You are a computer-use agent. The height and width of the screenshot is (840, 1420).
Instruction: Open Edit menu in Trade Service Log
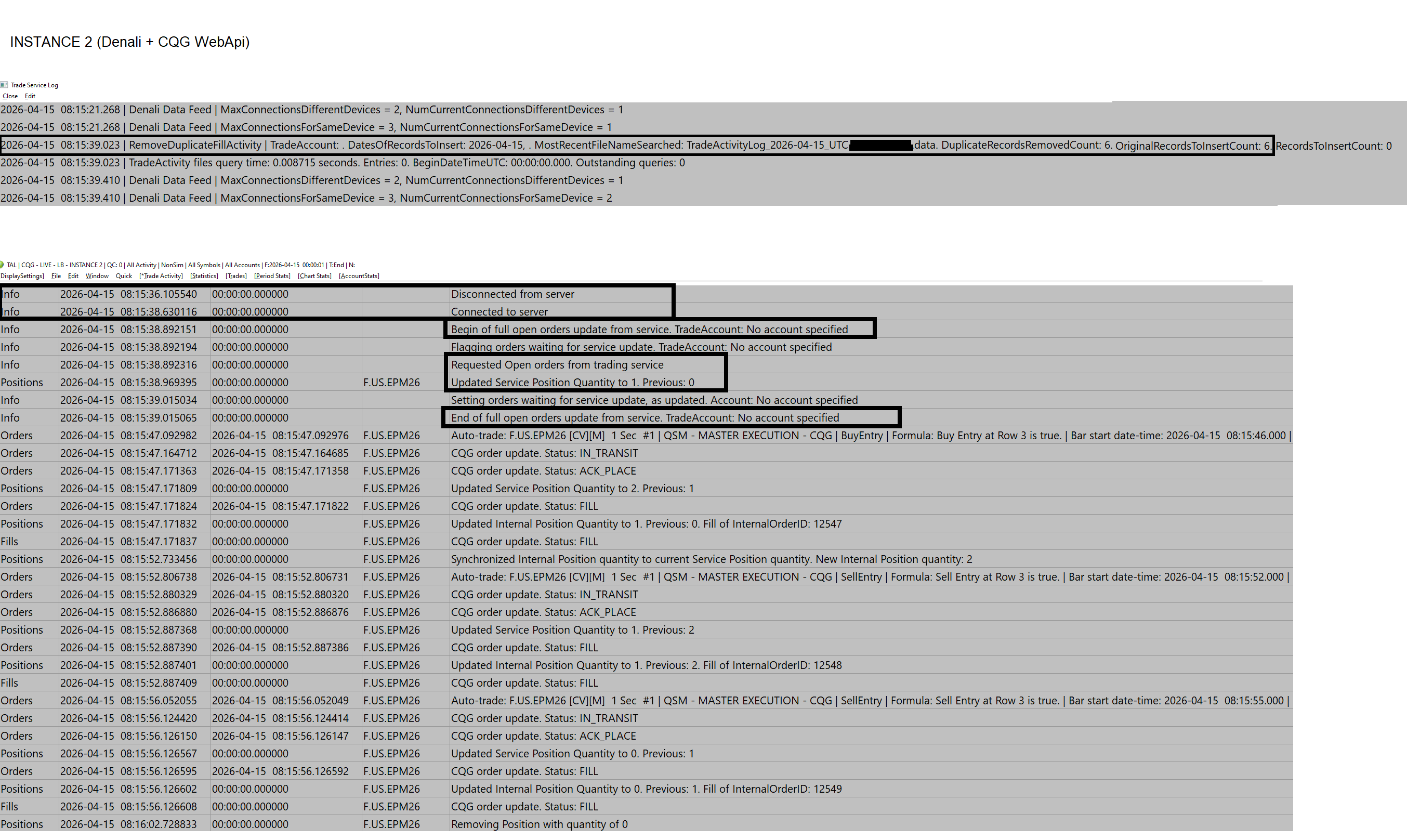[x=30, y=96]
